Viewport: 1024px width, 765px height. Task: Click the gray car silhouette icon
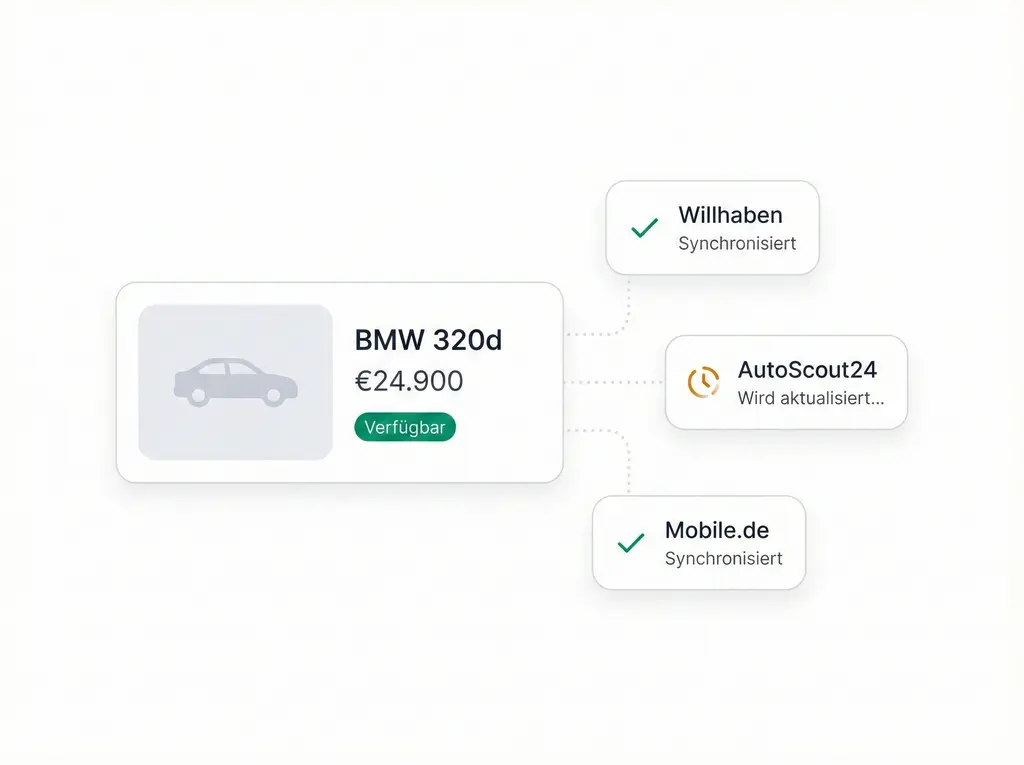pos(235,383)
